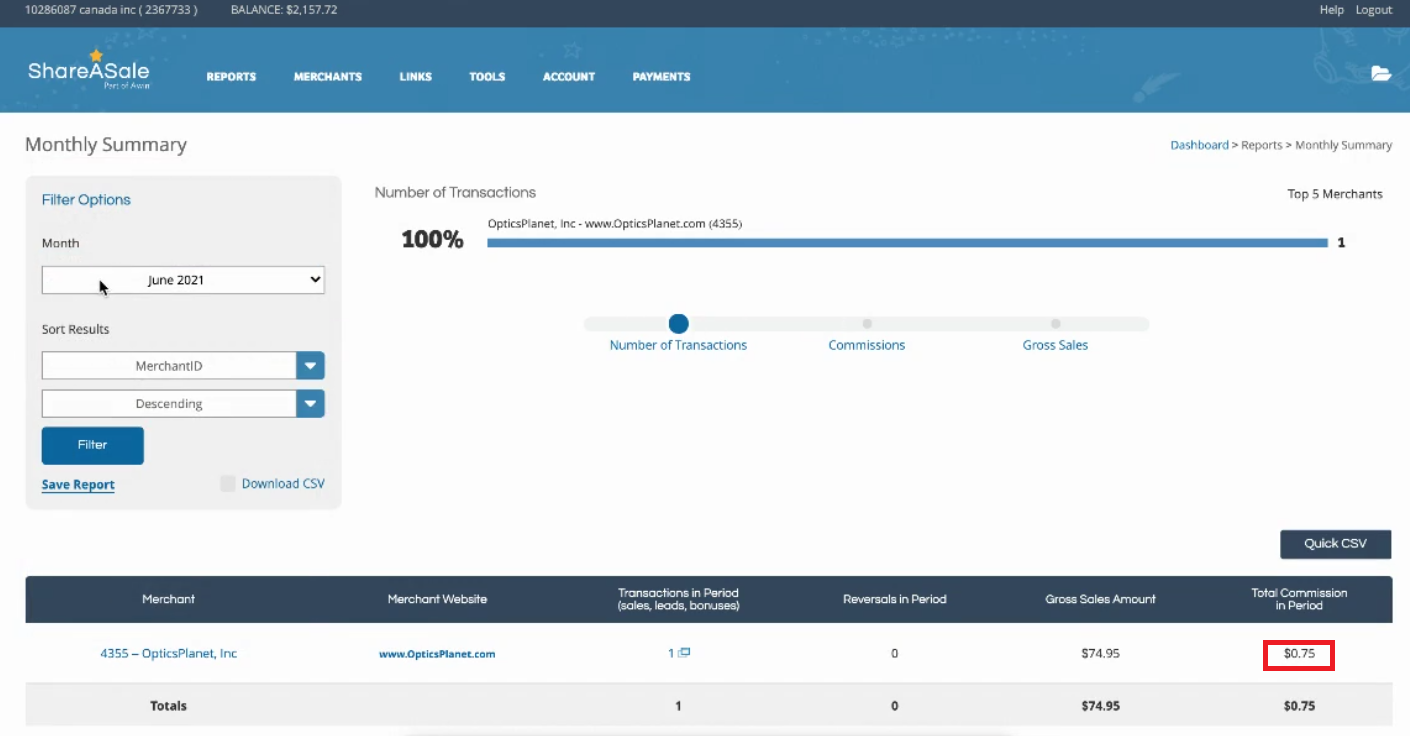Open the TOOLS menu

point(487,76)
